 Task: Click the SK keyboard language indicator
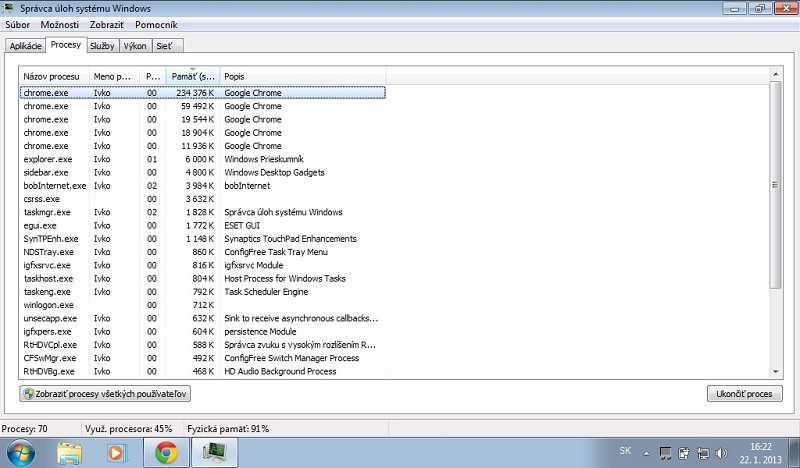point(625,452)
